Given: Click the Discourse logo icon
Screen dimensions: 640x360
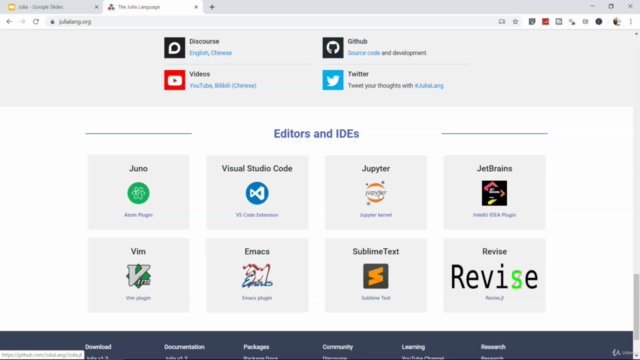Looking at the screenshot, I should (174, 48).
